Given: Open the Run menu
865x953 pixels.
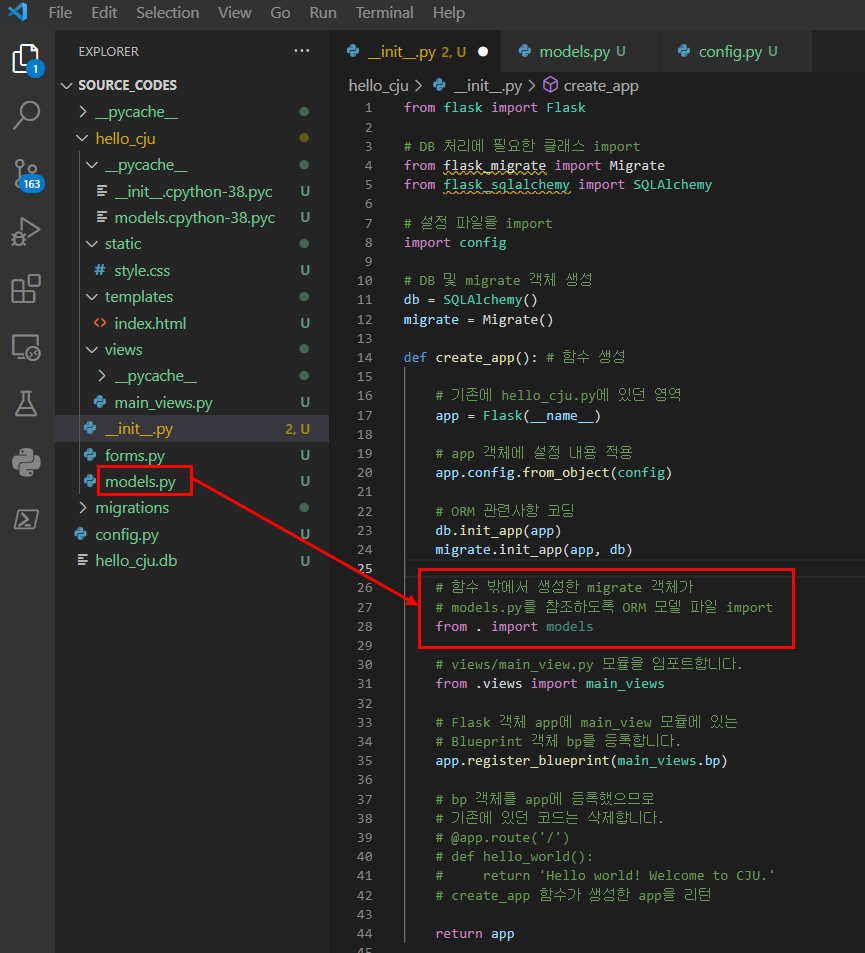Looking at the screenshot, I should click(323, 13).
